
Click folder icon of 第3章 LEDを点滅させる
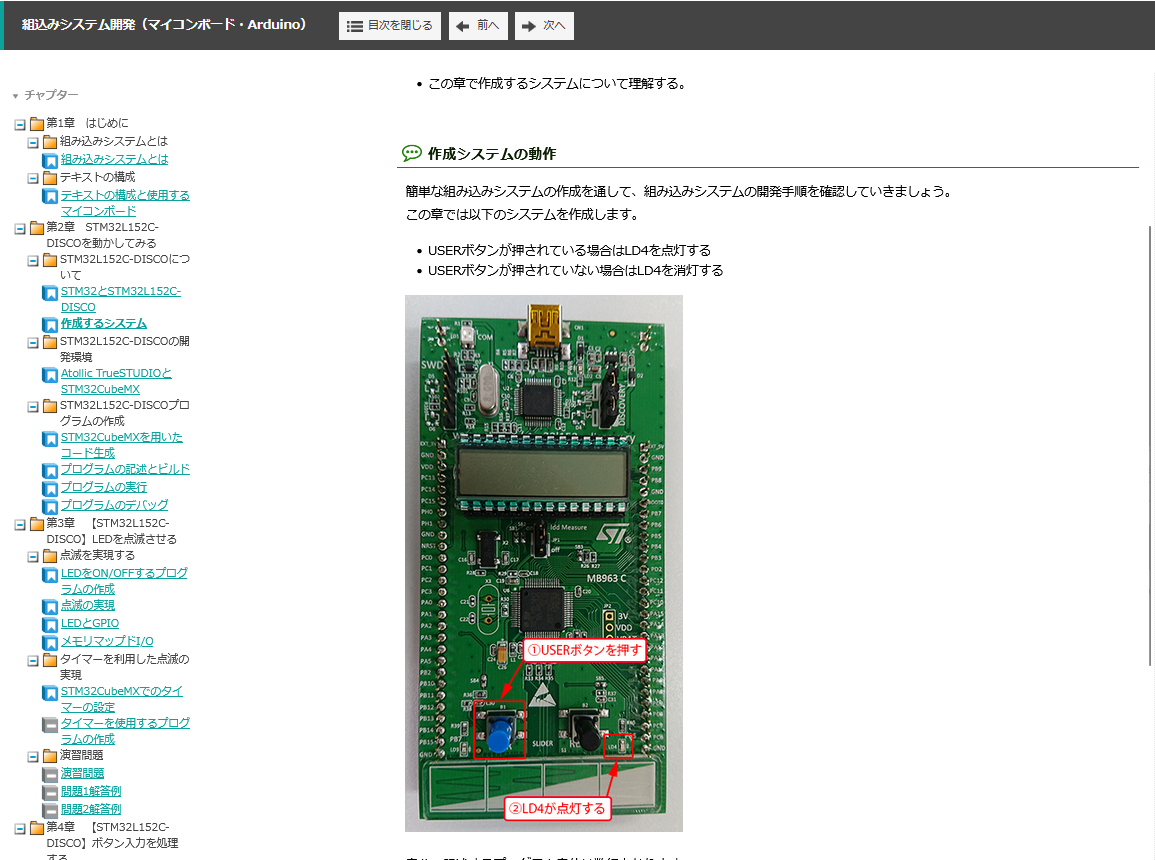click(36, 524)
